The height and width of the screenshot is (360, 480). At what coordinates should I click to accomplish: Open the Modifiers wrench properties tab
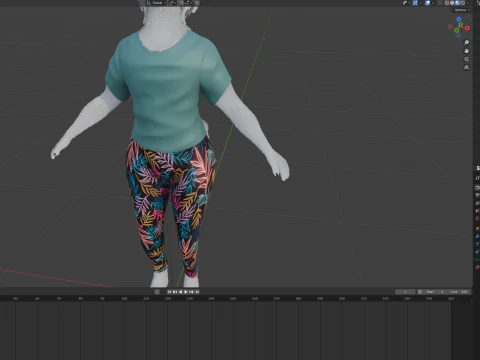tap(477, 236)
